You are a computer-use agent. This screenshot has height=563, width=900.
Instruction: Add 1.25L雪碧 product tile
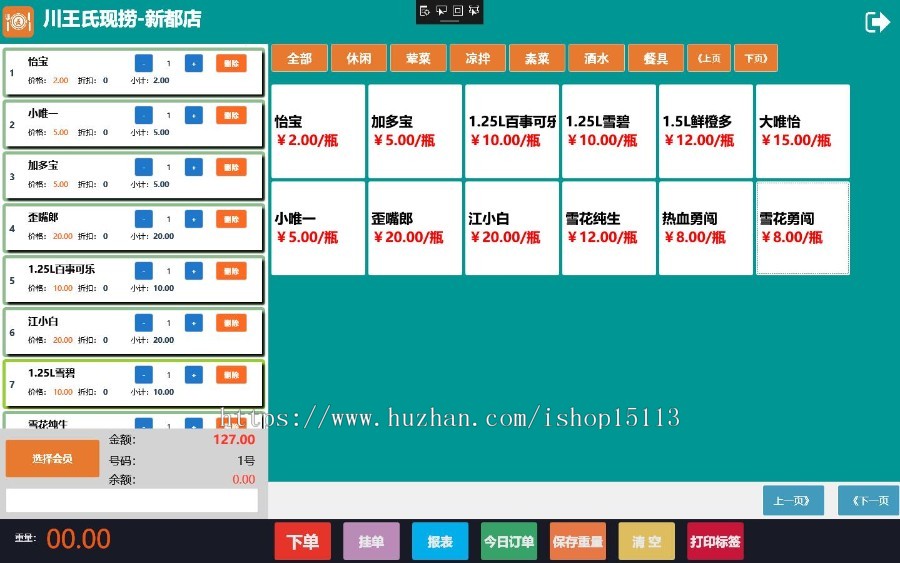[x=609, y=131]
